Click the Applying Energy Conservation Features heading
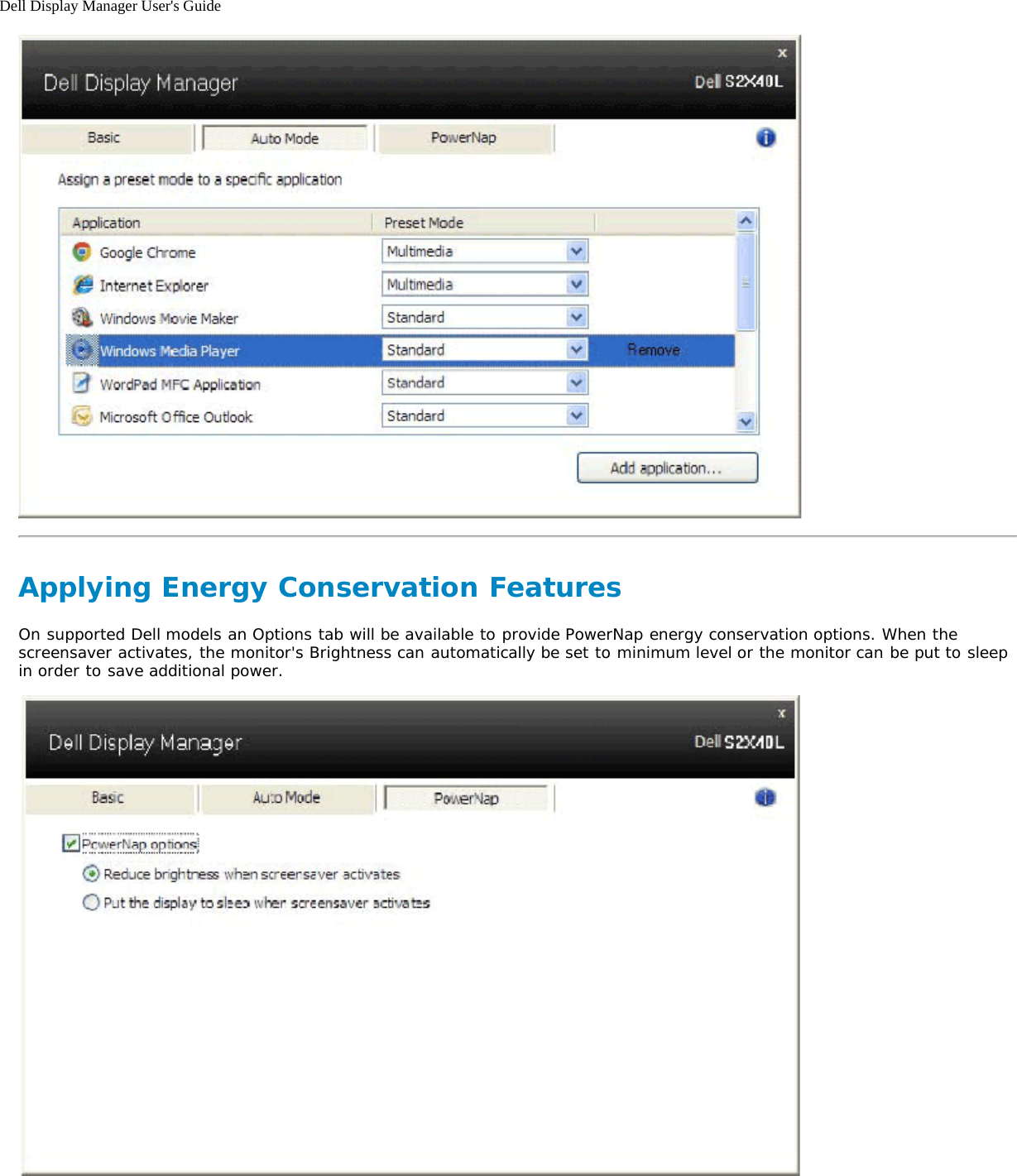 [319, 587]
